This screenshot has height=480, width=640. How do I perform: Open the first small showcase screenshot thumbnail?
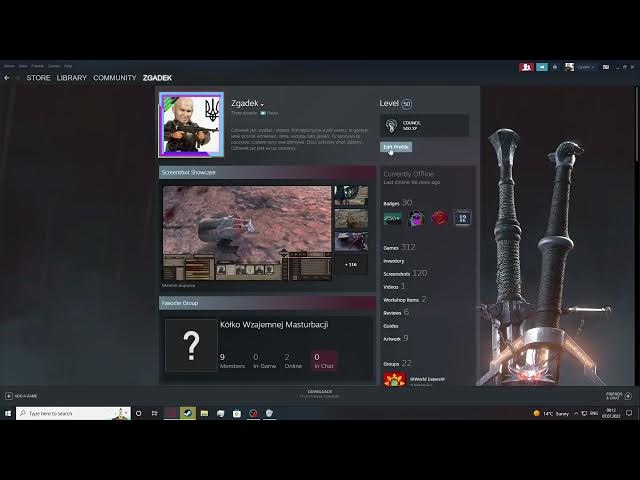pyautogui.click(x=351, y=196)
